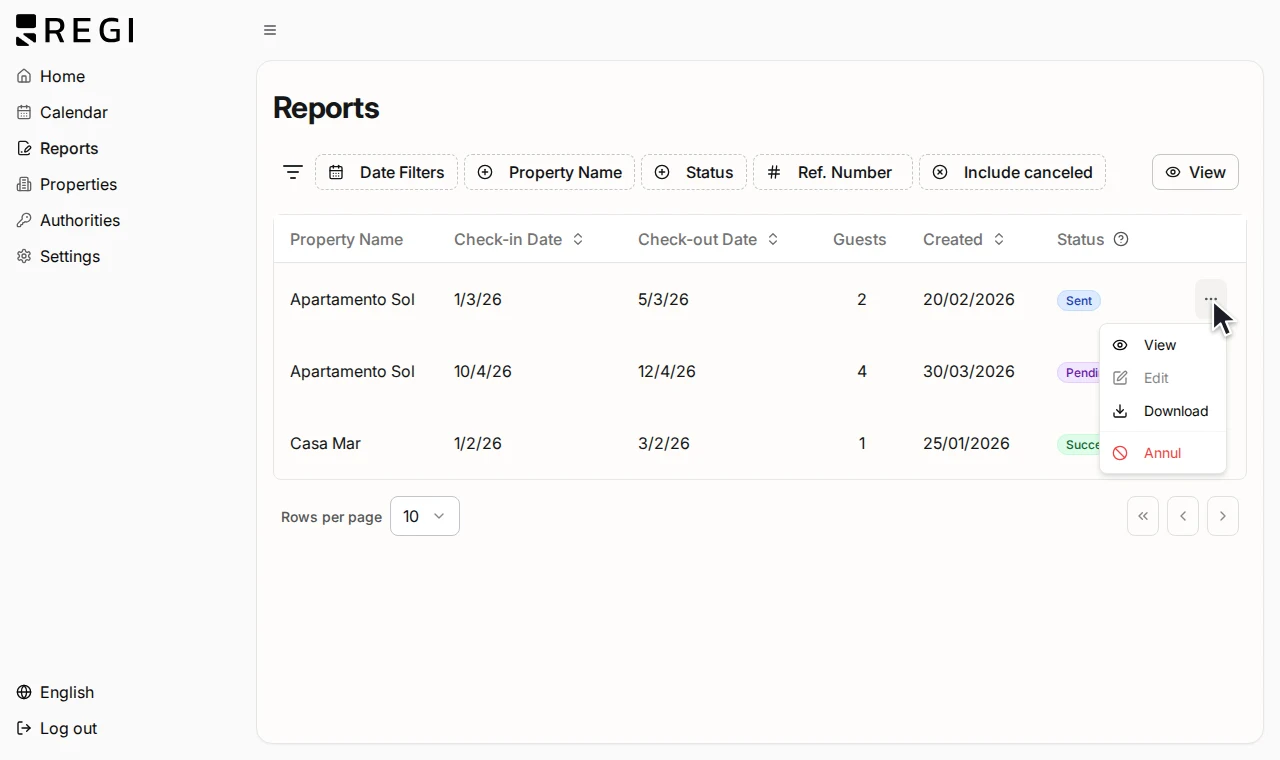Sort by Check-out Date
The width and height of the screenshot is (1280, 760).
click(x=708, y=239)
